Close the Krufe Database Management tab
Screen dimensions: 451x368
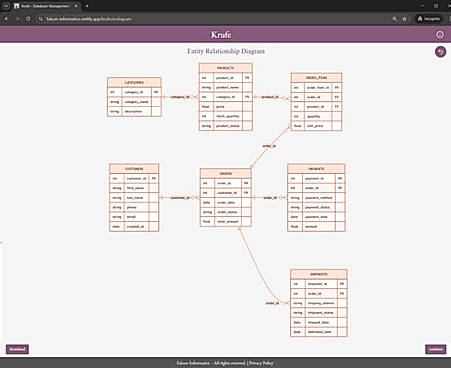pos(76,6)
